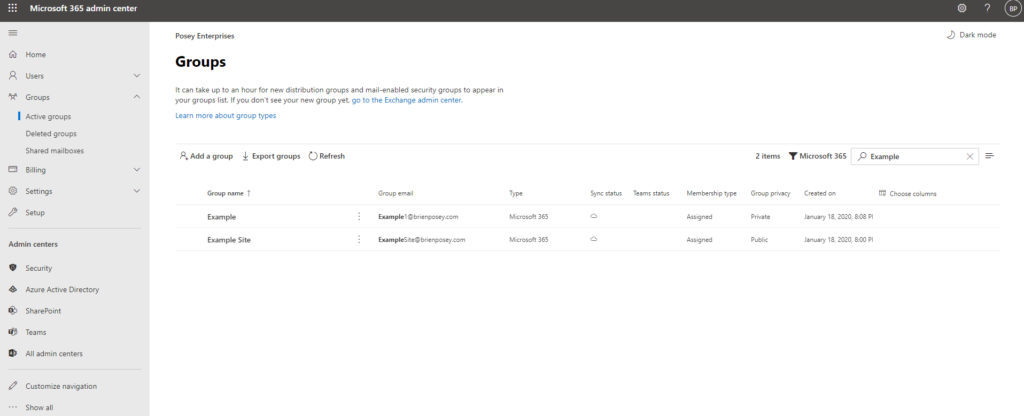
Task: Click the Membership type column header
Action: (711, 193)
